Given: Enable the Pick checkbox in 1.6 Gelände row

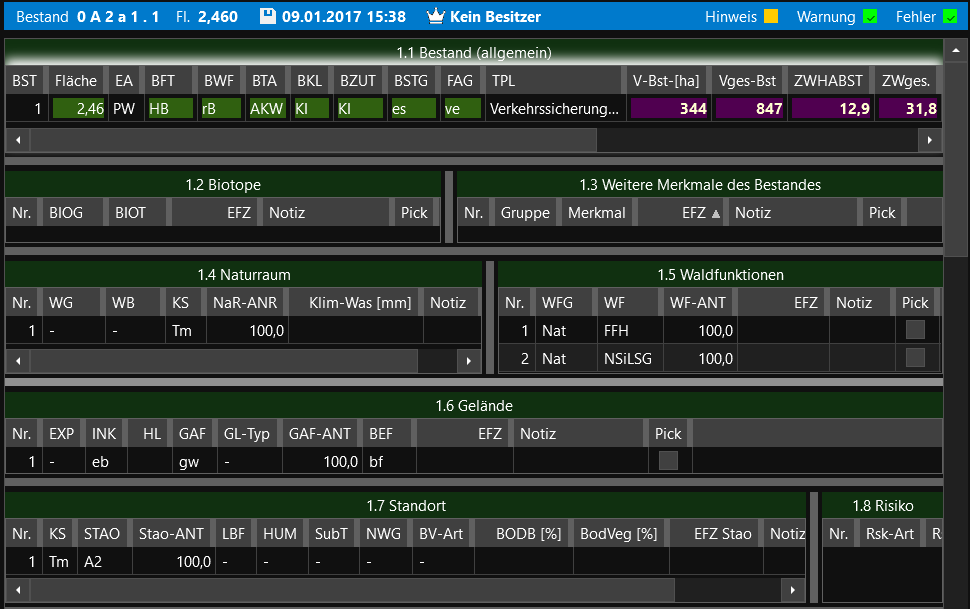Looking at the screenshot, I should tap(668, 461).
